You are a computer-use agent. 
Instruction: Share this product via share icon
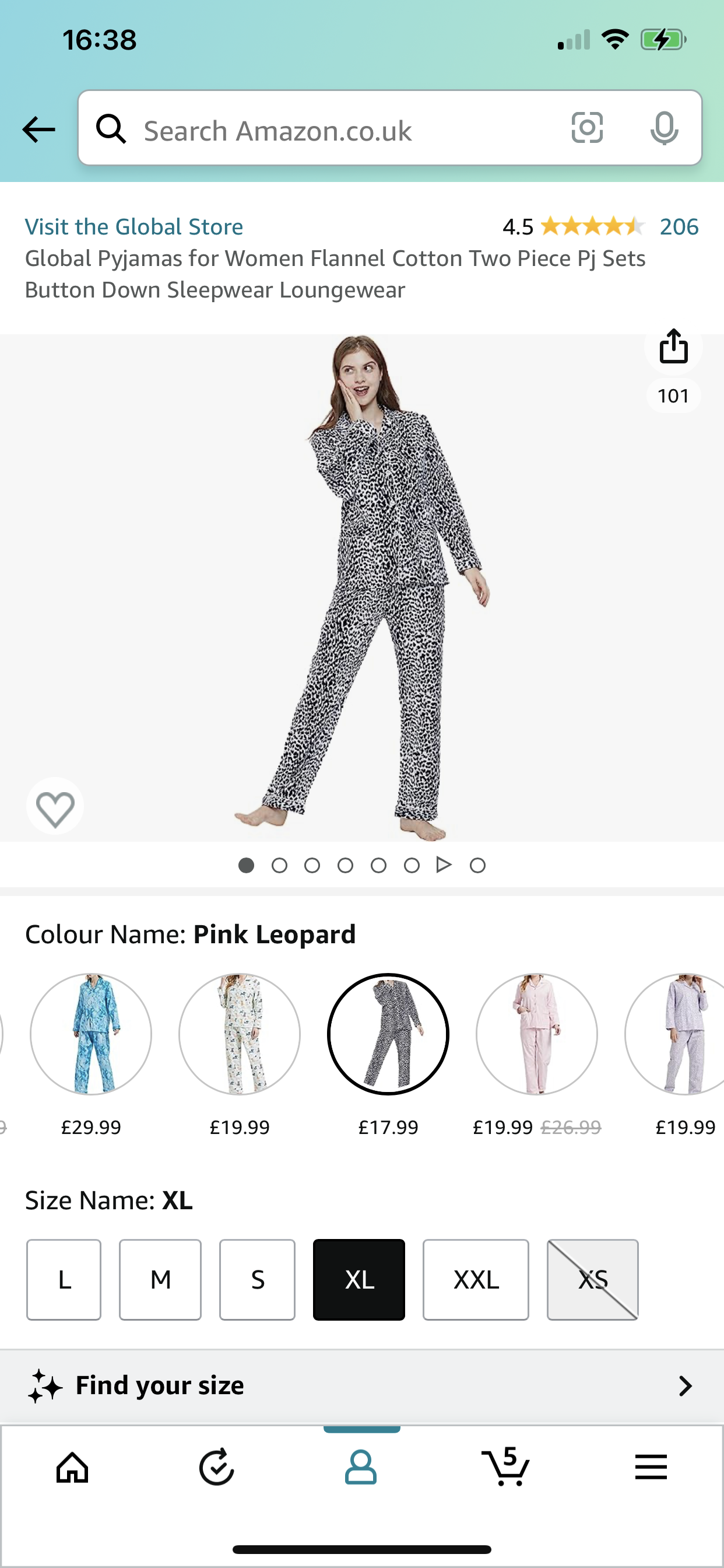coord(673,346)
